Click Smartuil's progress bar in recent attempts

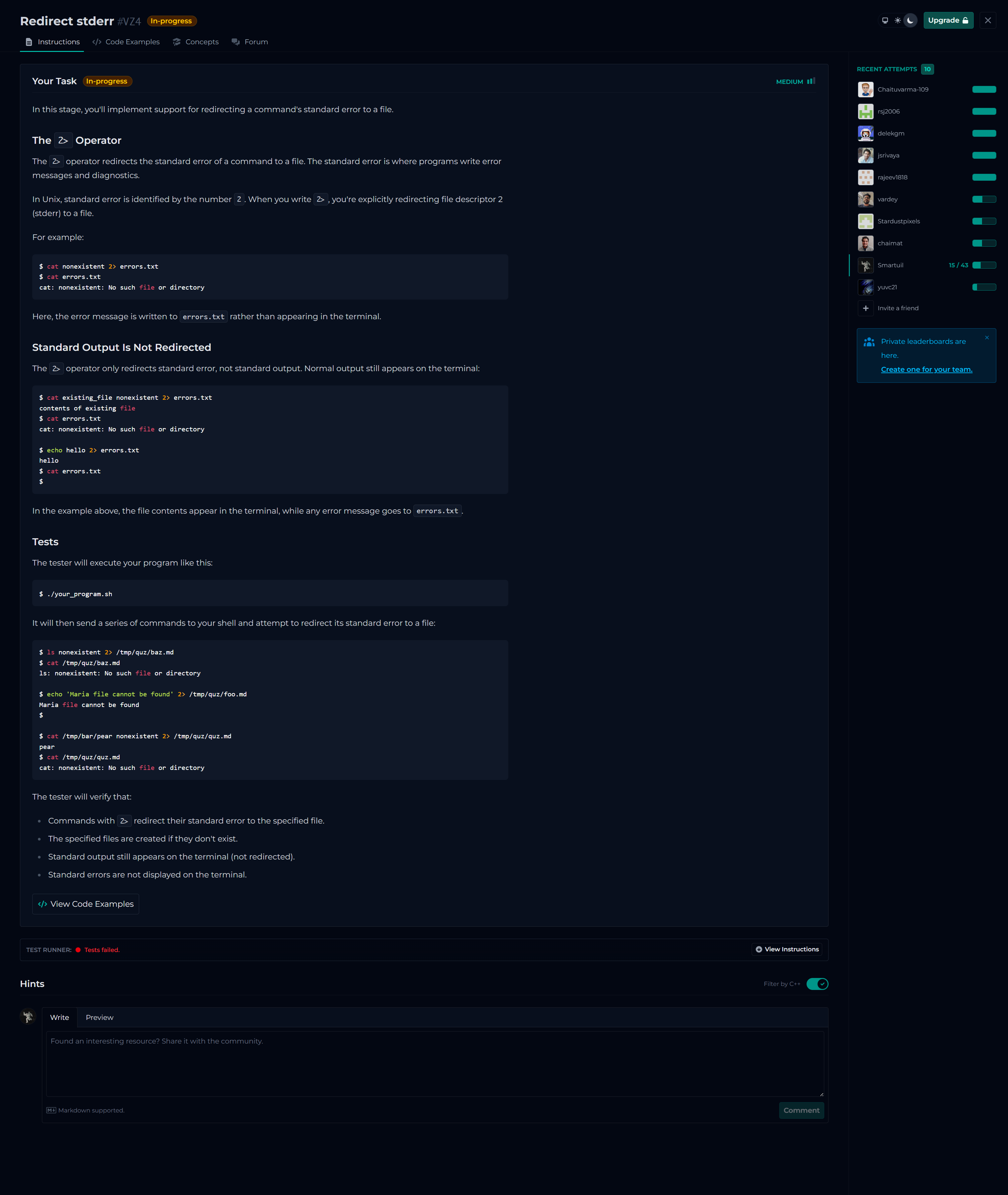[984, 265]
